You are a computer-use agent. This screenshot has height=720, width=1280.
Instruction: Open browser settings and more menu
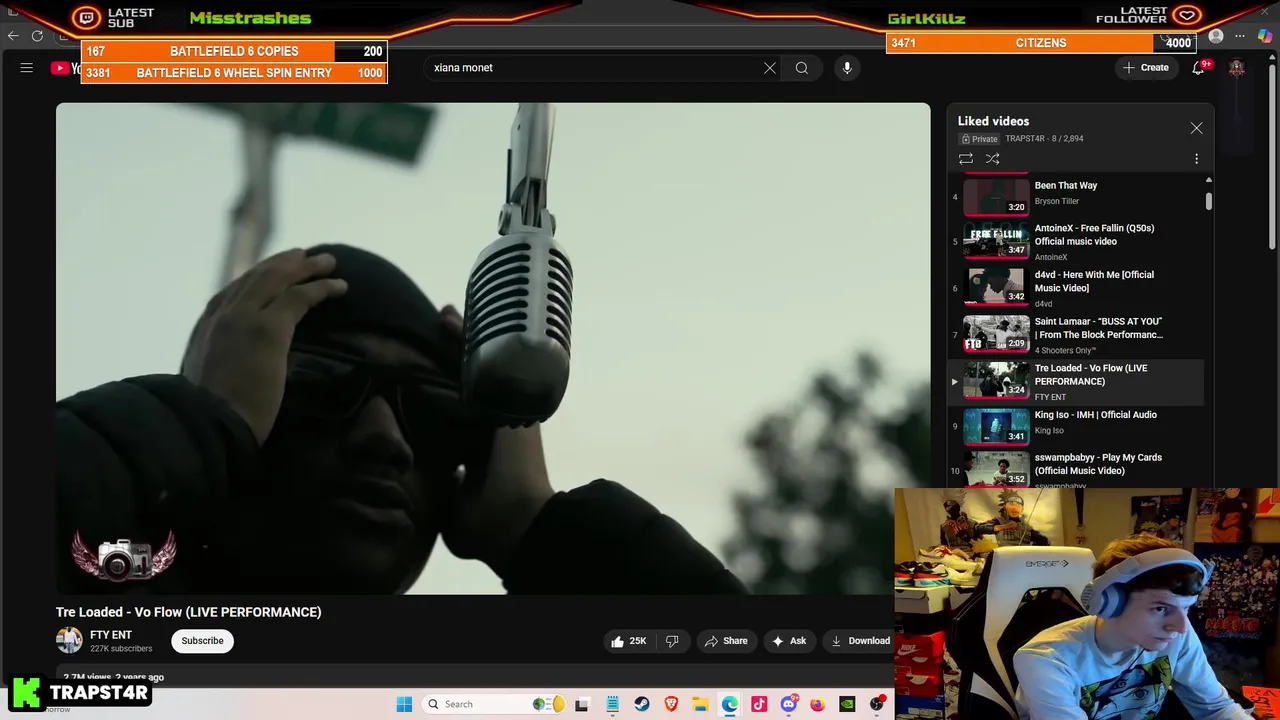pyautogui.click(x=1240, y=36)
